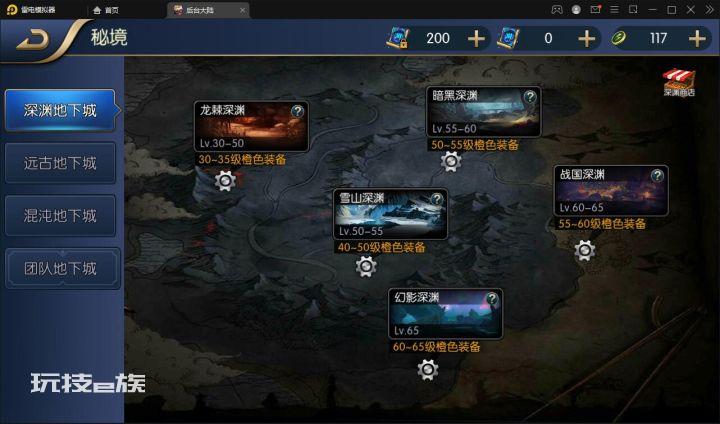This screenshot has width=720, height=424.
Task: Click the help icon on 暗黑深渊 card
Action: point(530,96)
